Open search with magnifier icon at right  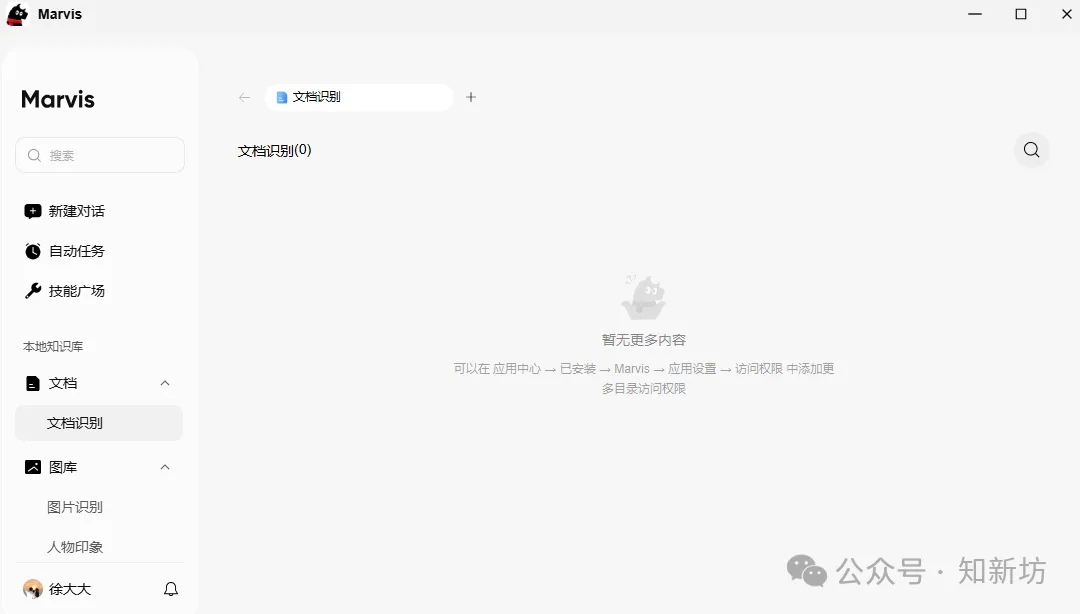tap(1031, 150)
